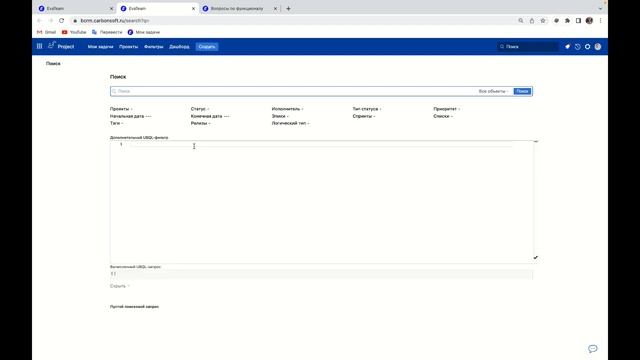Open Проекты menu in header

pos(129,47)
